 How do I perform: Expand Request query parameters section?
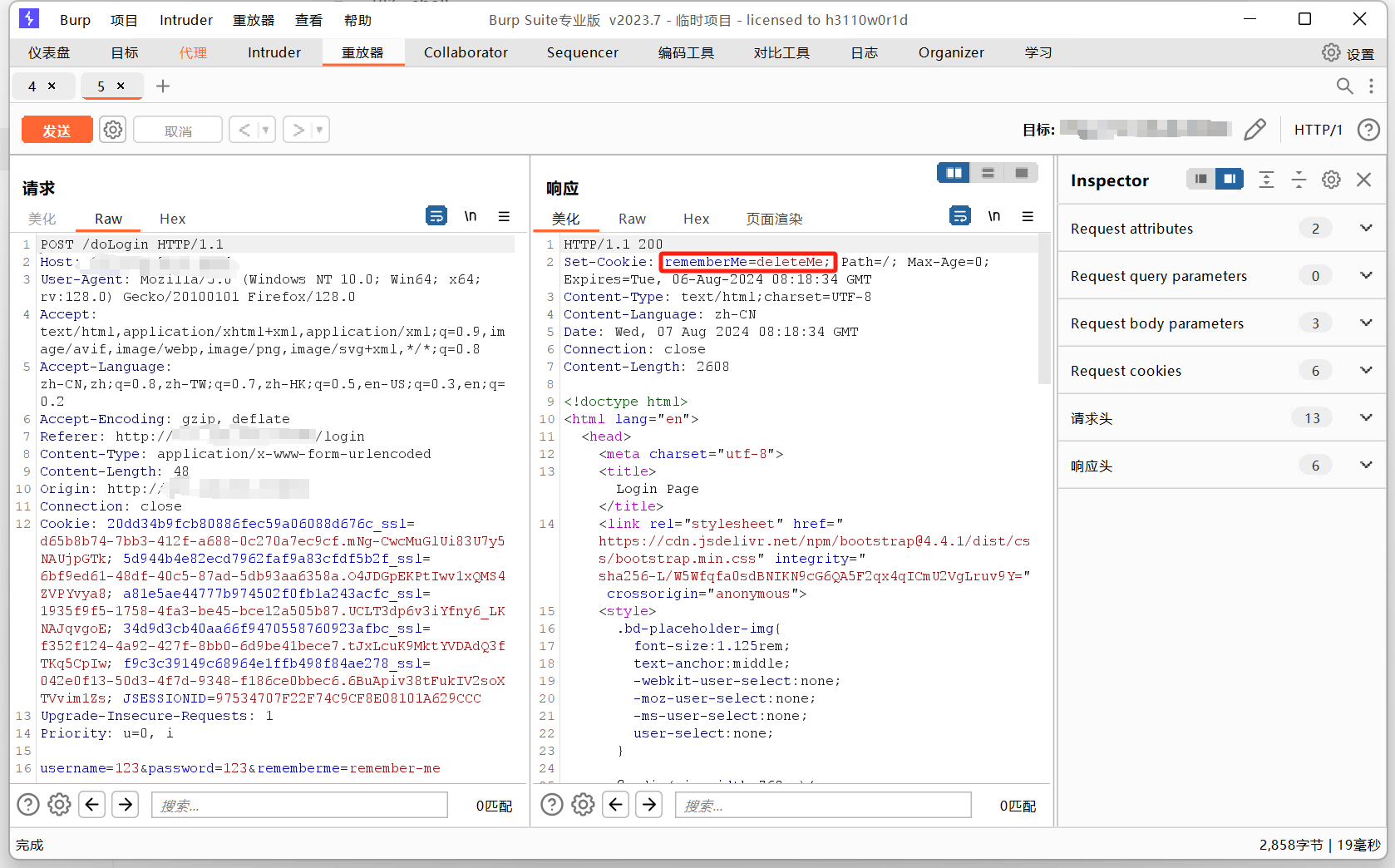(x=1221, y=276)
